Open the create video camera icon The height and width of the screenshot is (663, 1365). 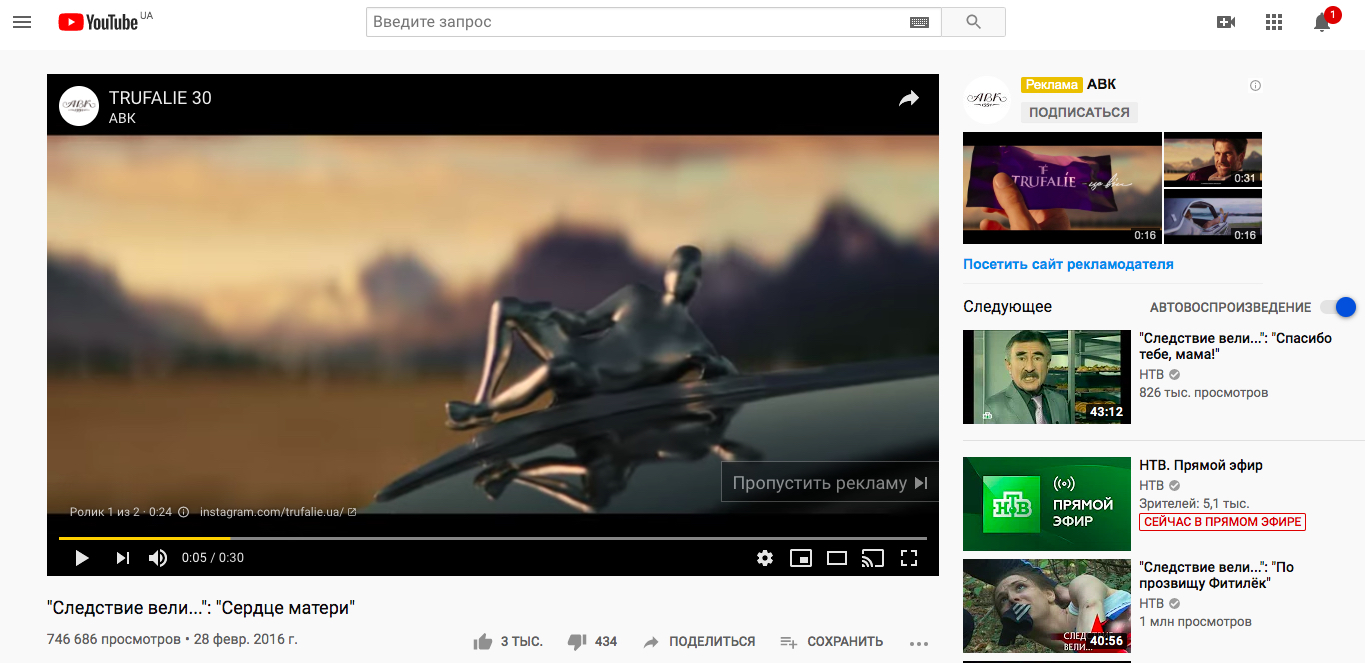[x=1226, y=22]
